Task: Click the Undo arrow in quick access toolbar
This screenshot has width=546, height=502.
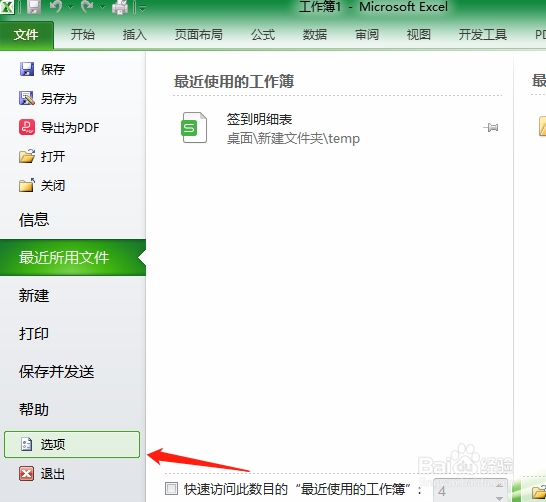Action: (56, 7)
